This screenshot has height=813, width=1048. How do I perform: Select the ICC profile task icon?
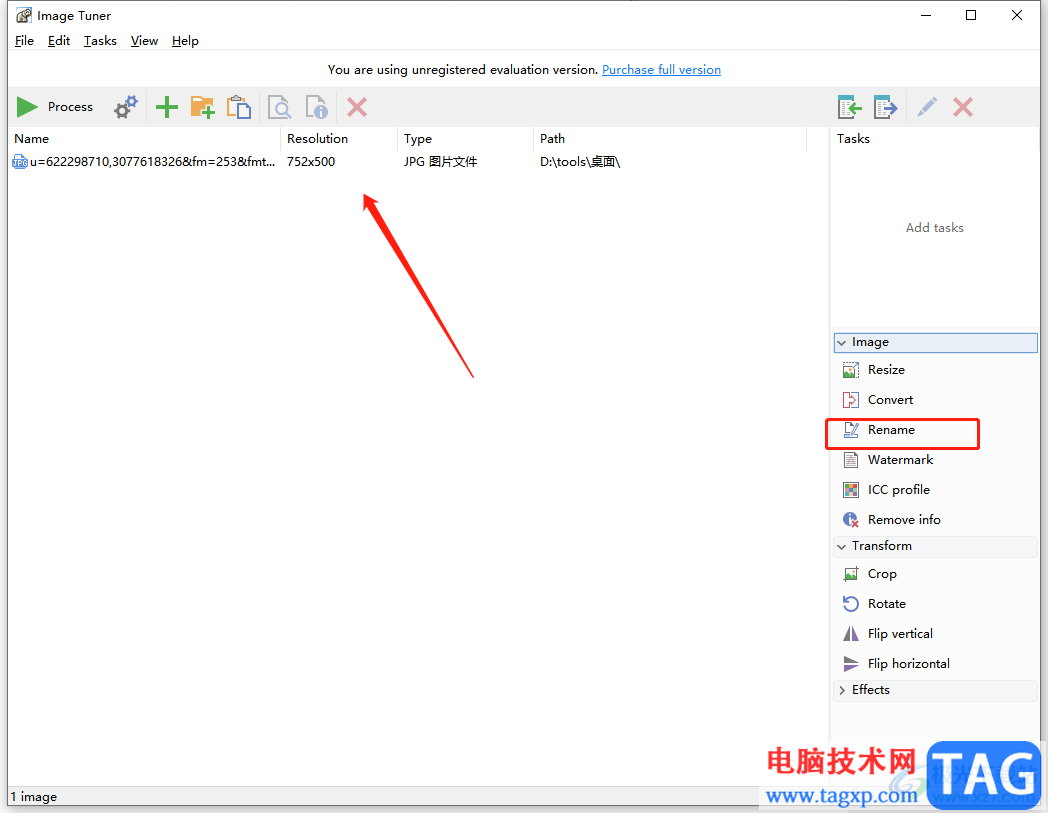pos(850,490)
